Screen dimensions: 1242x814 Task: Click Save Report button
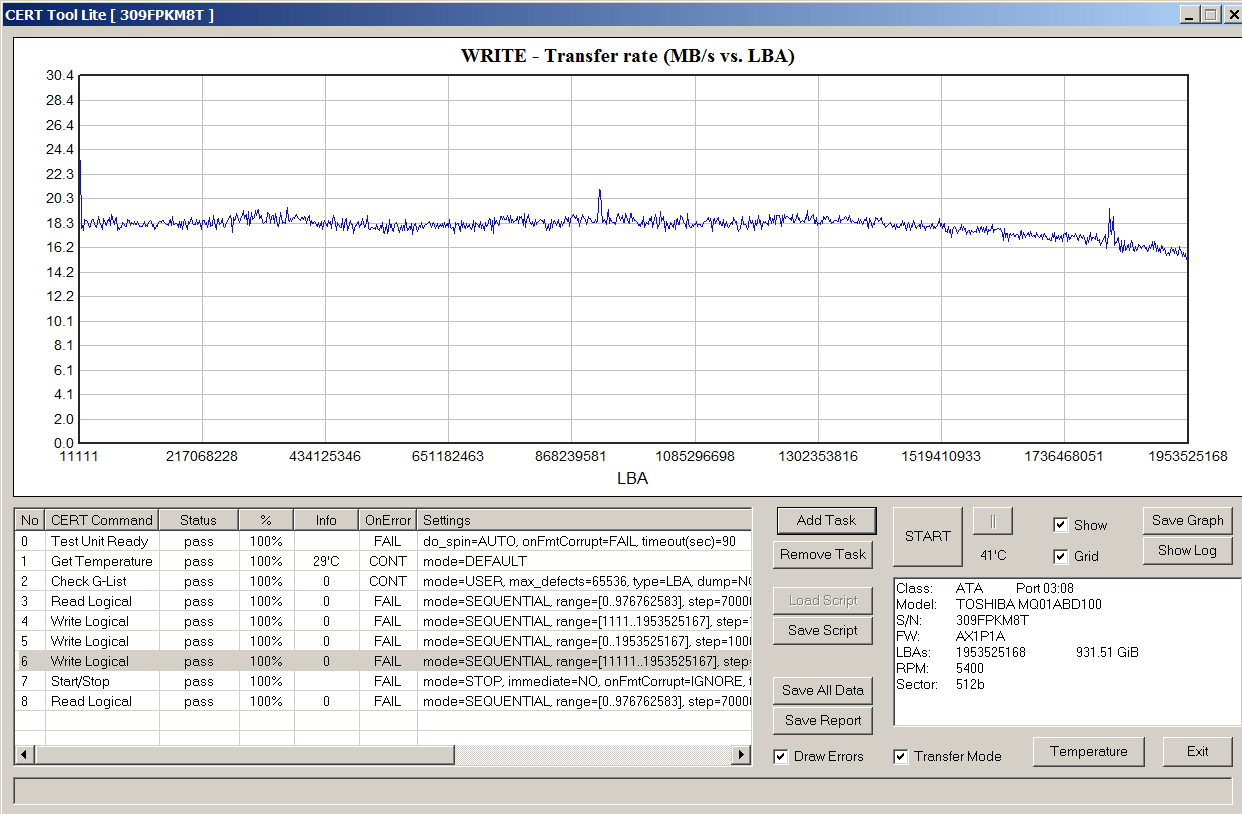pyautogui.click(x=823, y=720)
